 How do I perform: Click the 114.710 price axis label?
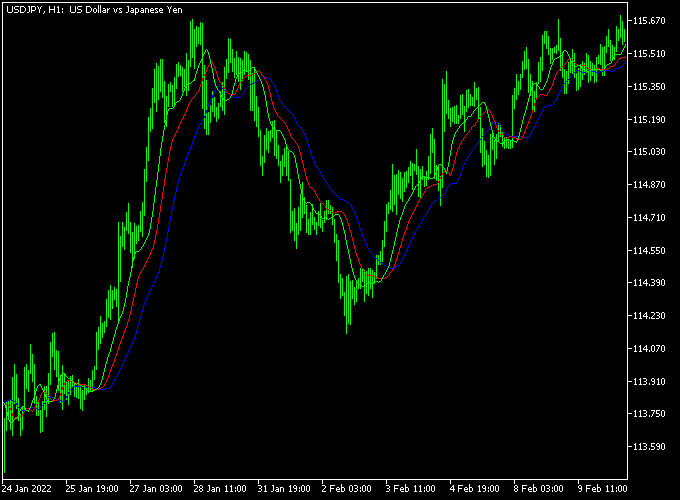coord(650,218)
